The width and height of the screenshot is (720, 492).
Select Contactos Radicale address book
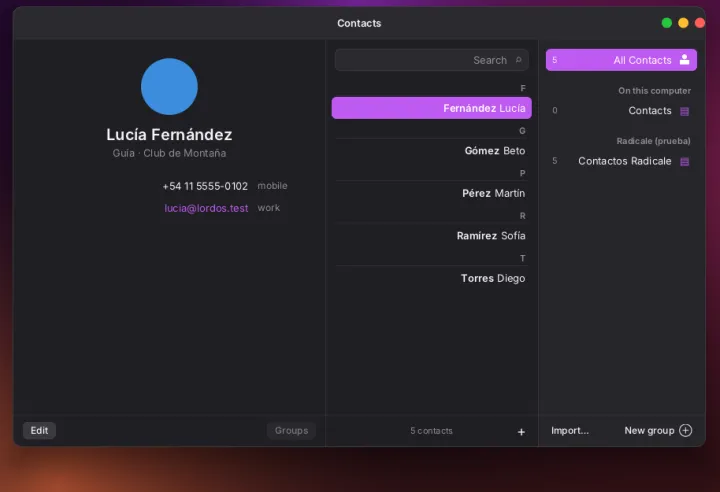pyautogui.click(x=621, y=161)
